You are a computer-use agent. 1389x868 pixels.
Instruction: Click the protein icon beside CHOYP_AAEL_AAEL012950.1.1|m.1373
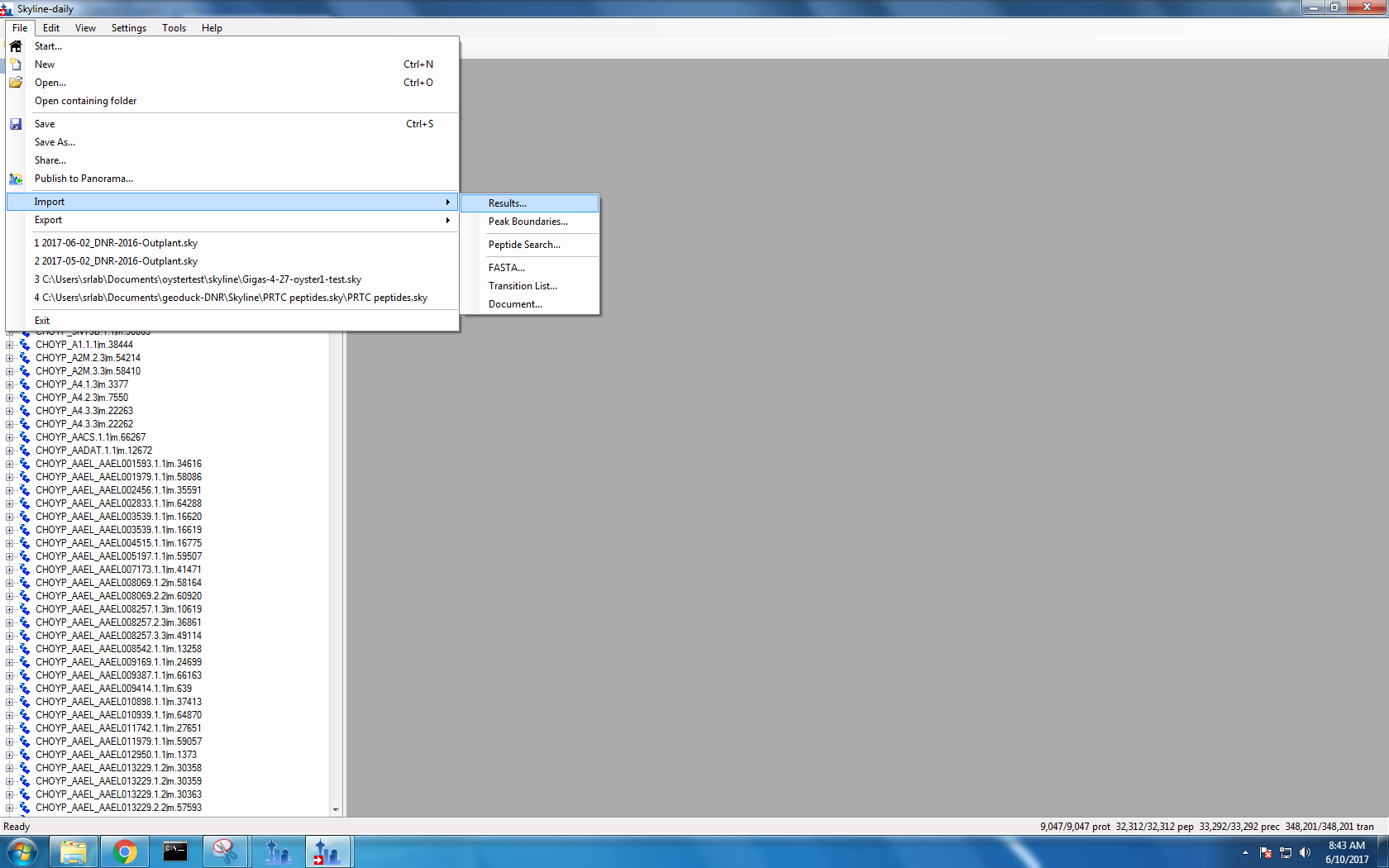click(x=25, y=755)
